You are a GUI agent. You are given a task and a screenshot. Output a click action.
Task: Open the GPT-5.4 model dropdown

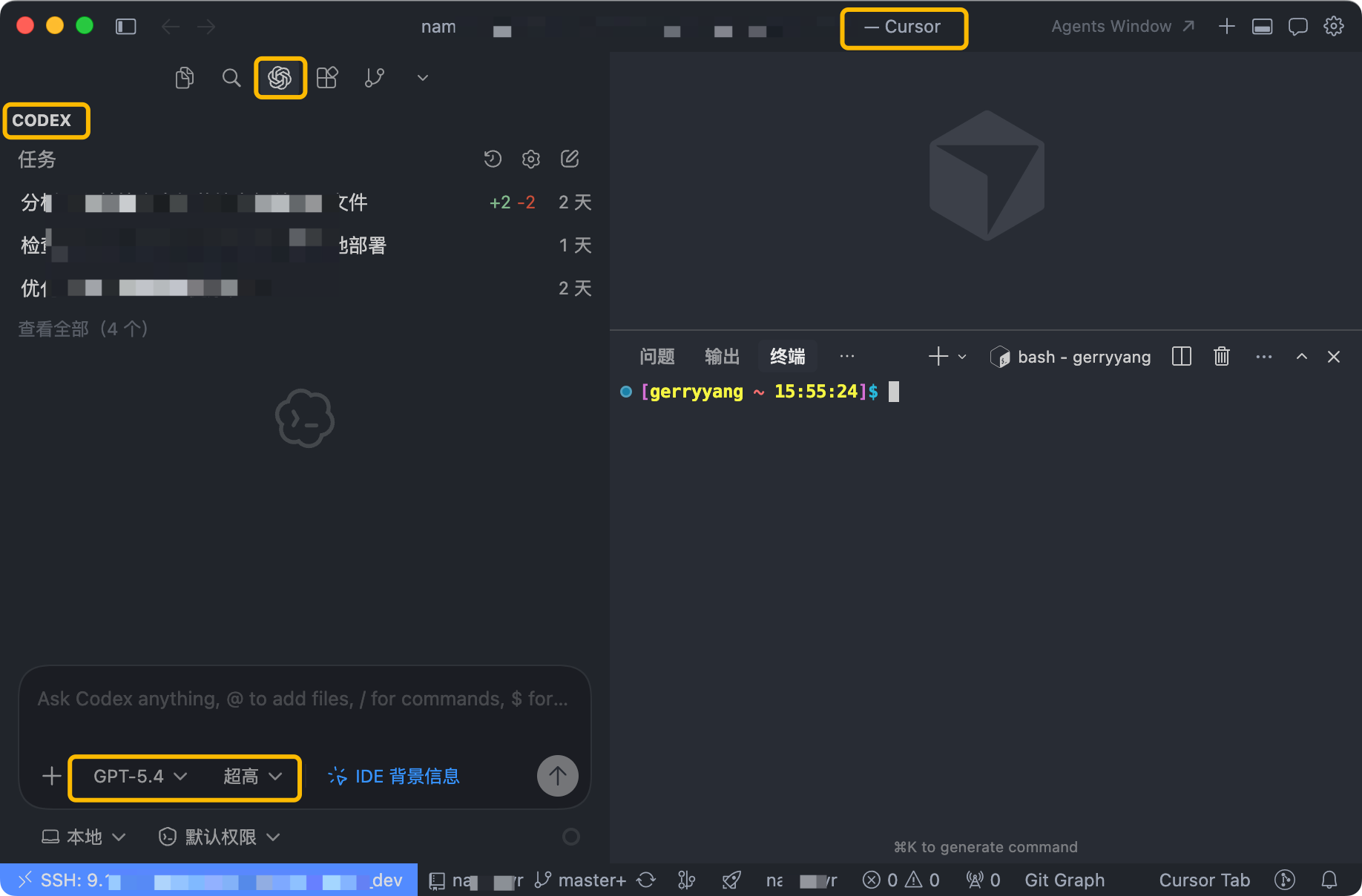coord(140,777)
